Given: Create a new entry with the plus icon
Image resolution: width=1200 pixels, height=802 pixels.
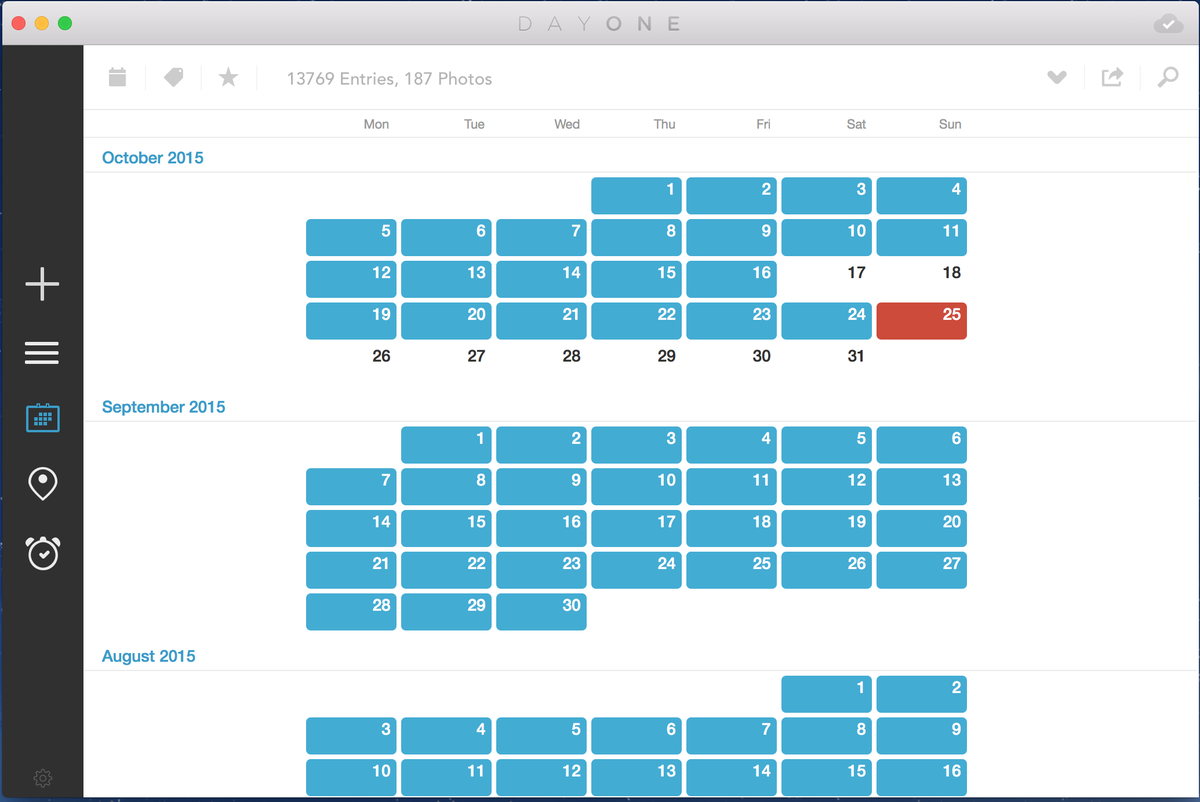Looking at the screenshot, I should [x=42, y=285].
